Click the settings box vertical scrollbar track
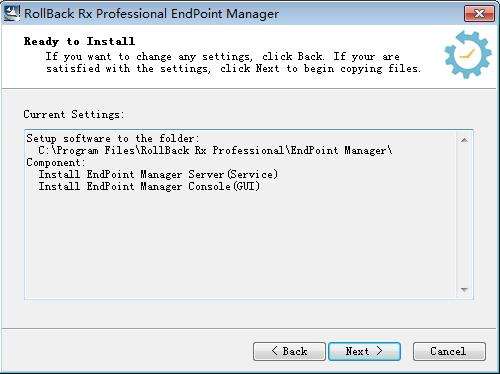The height and width of the screenshot is (374, 500). [x=464, y=215]
